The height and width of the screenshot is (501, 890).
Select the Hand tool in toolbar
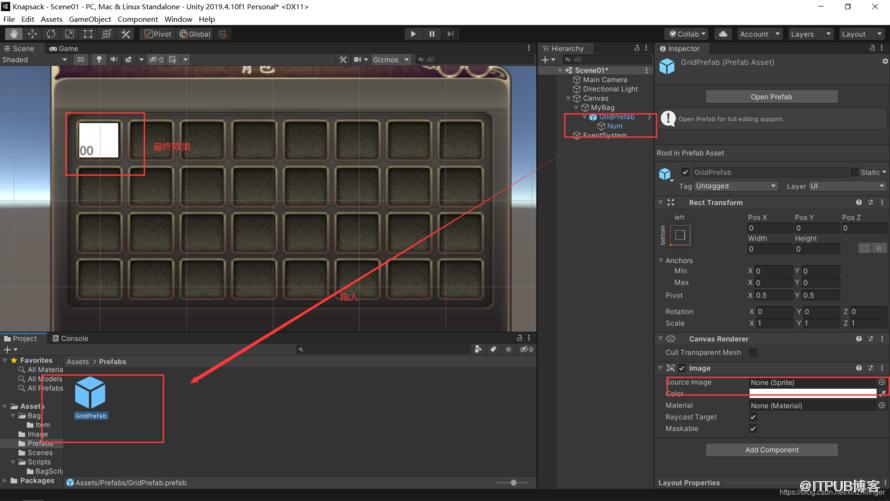(x=14, y=34)
